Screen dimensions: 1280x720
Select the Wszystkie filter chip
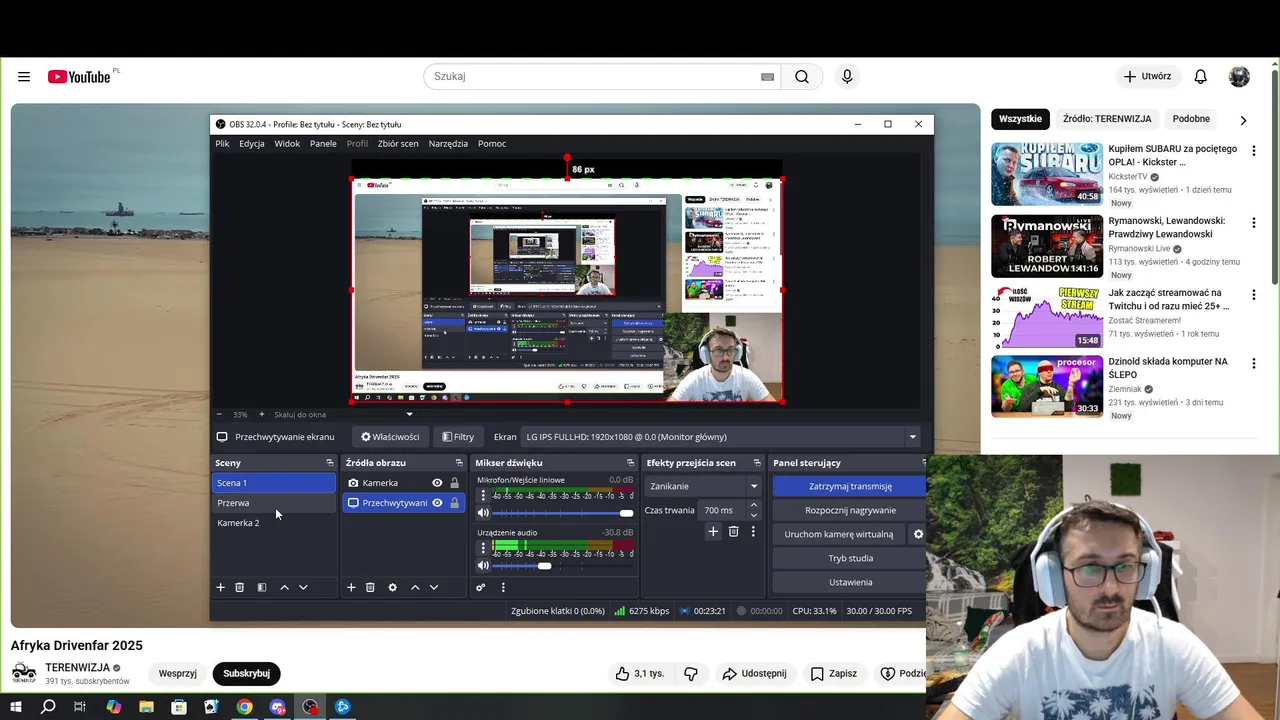[1021, 119]
